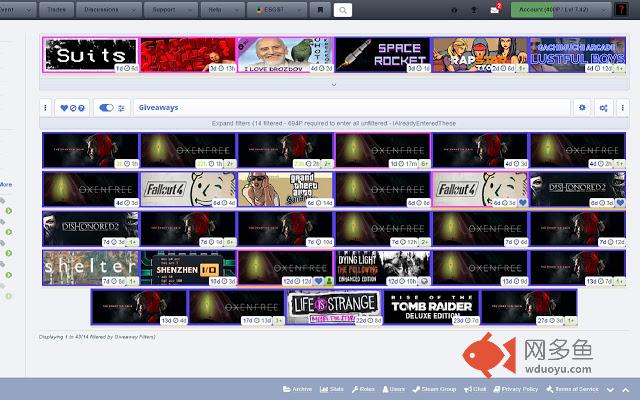Open Terms of Service footer link
The height and width of the screenshot is (400, 640).
coord(572,389)
